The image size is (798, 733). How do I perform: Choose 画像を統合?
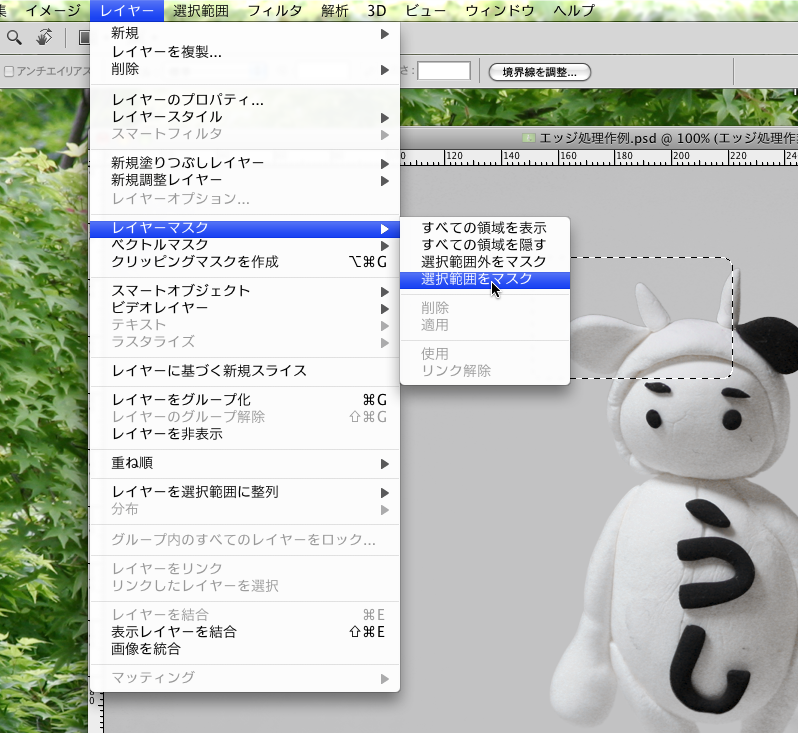[245, 650]
